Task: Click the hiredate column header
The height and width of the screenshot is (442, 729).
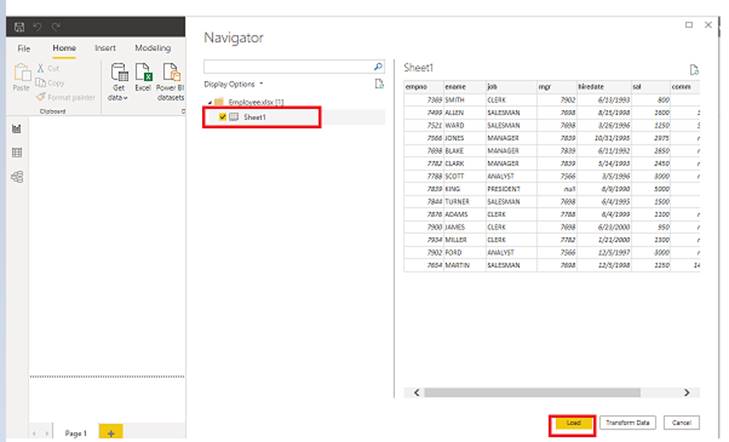Action: 604,87
